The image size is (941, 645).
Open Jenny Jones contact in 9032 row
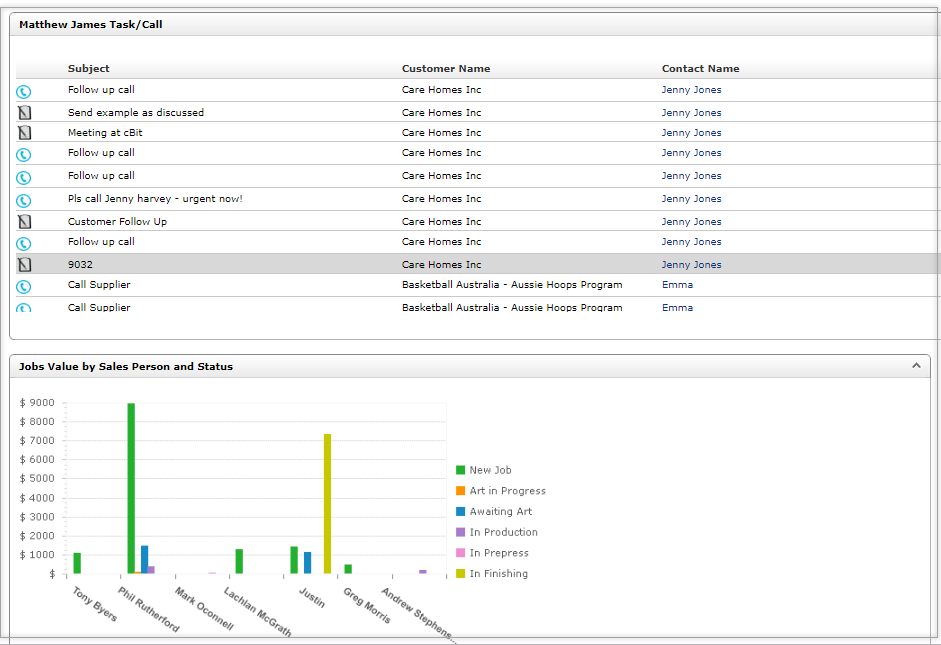[x=691, y=265]
